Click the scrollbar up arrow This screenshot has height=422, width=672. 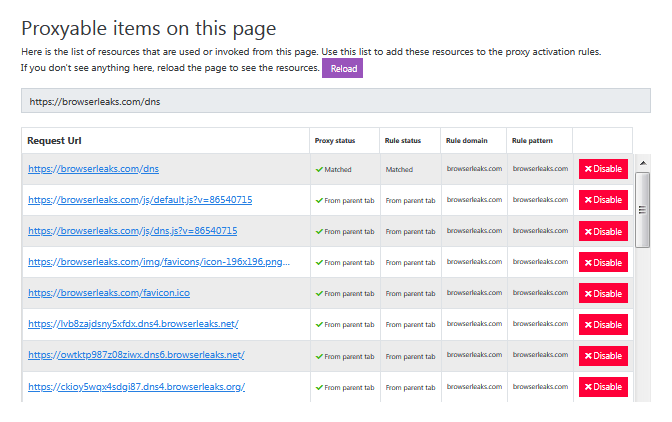642,162
